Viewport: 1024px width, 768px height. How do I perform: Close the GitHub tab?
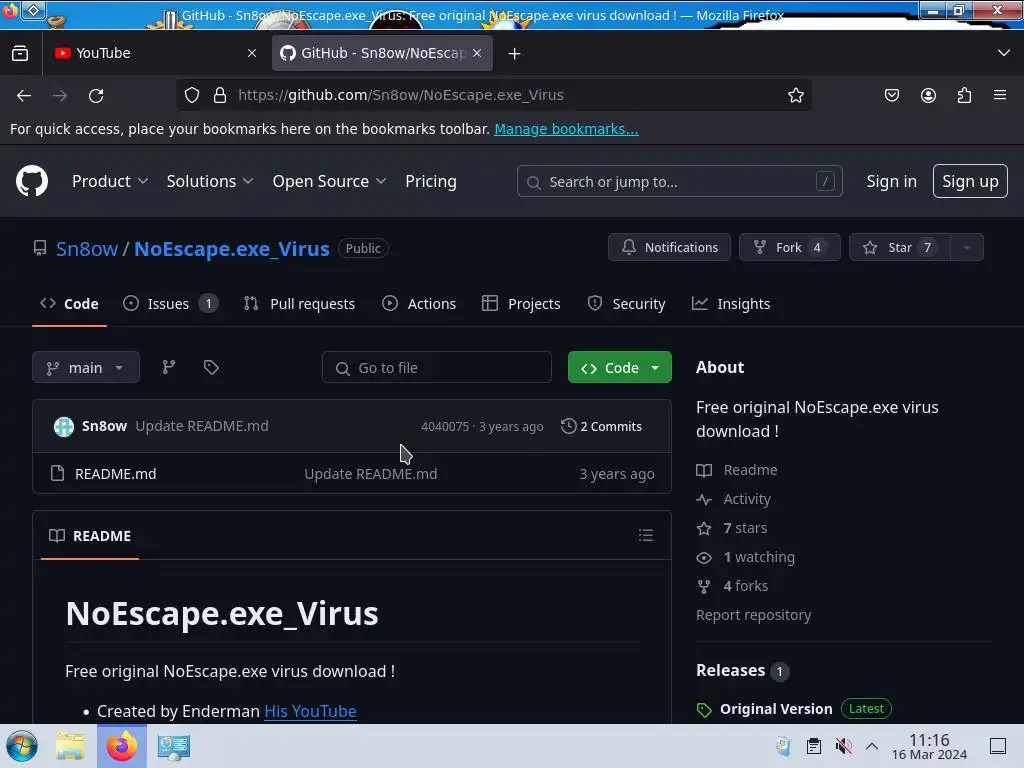click(477, 53)
